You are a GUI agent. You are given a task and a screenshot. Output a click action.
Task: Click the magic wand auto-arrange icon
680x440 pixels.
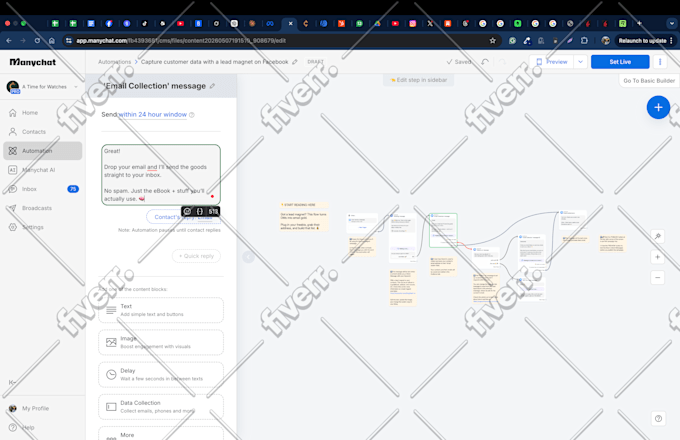657,236
